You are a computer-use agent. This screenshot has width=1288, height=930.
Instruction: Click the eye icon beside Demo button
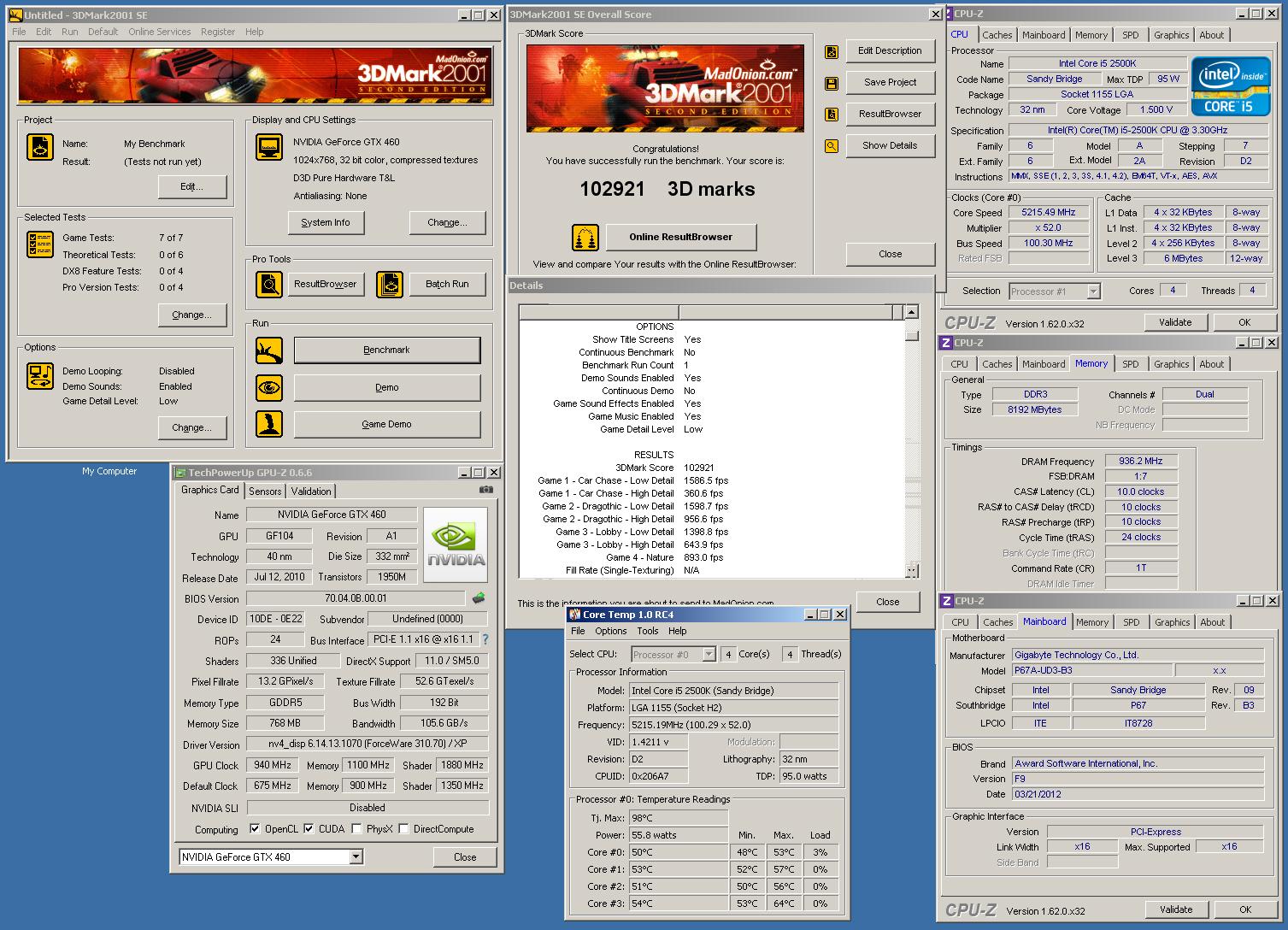269,387
